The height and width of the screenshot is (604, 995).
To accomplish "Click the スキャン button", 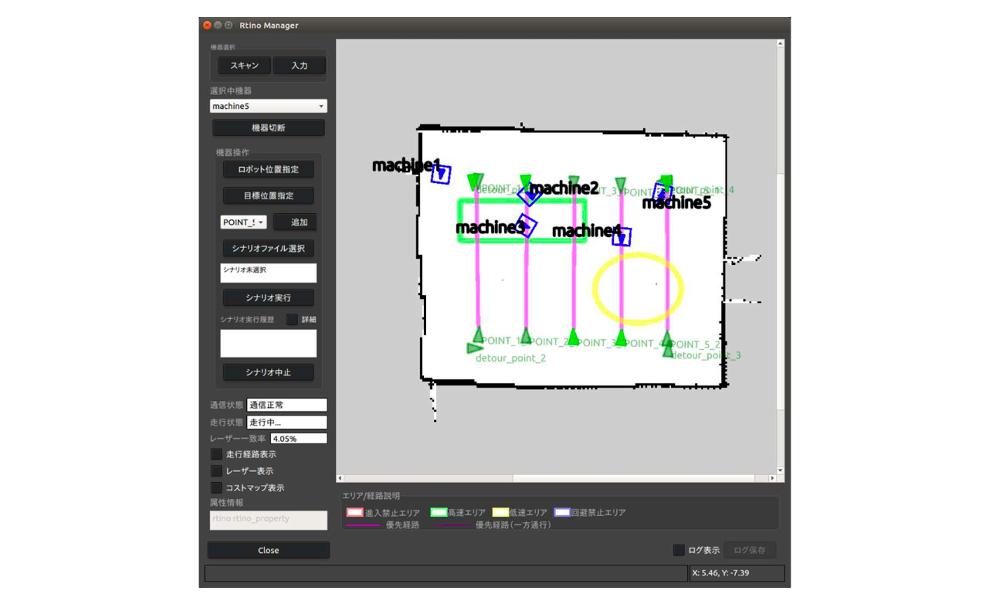I will (x=244, y=65).
